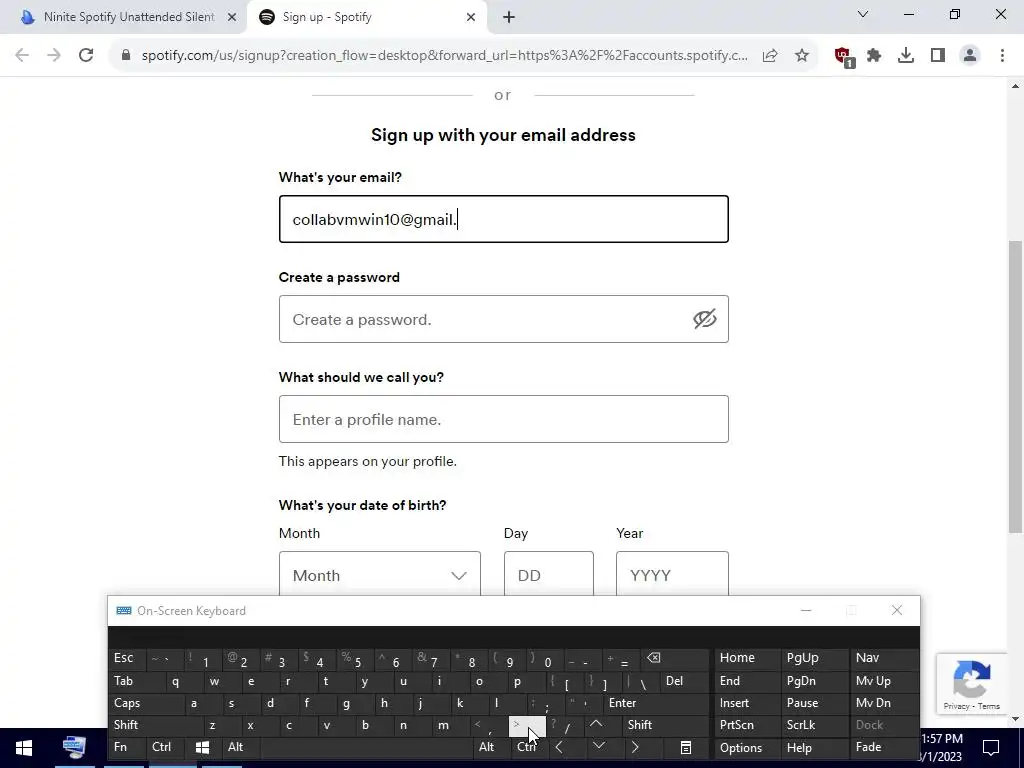Click the Enter key on On-Screen Keyboard

click(656, 703)
